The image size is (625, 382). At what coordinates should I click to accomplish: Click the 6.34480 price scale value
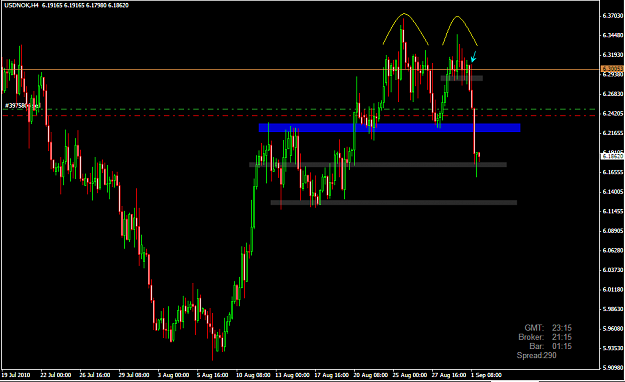(613, 35)
